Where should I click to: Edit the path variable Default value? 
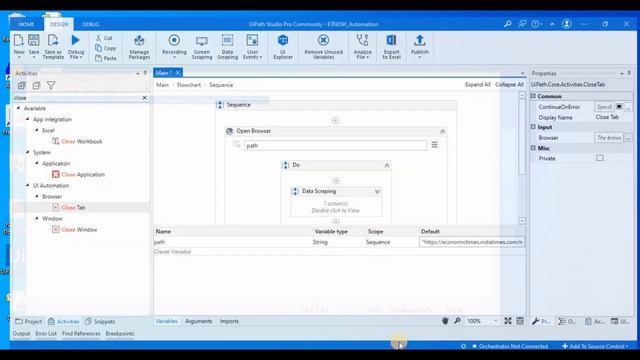(x=472, y=242)
